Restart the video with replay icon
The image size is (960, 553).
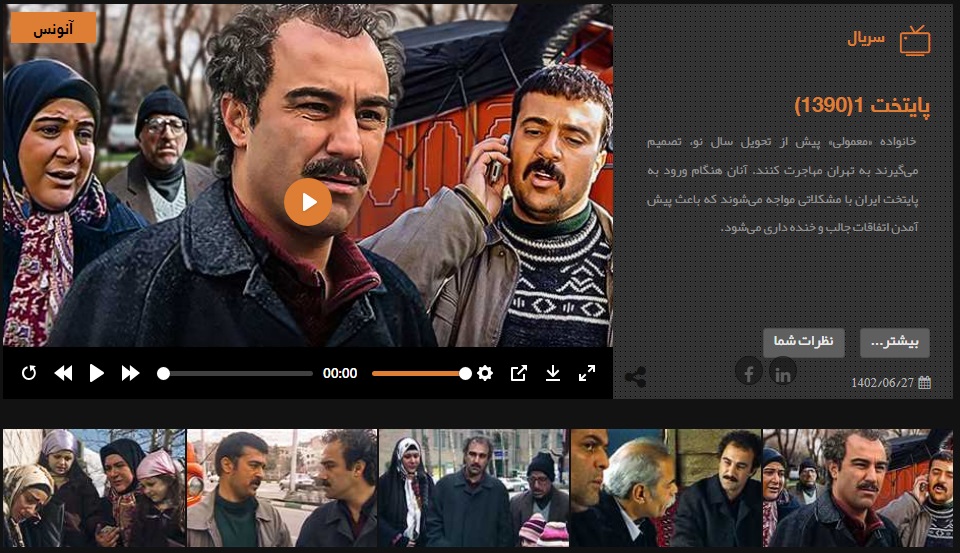(x=29, y=373)
